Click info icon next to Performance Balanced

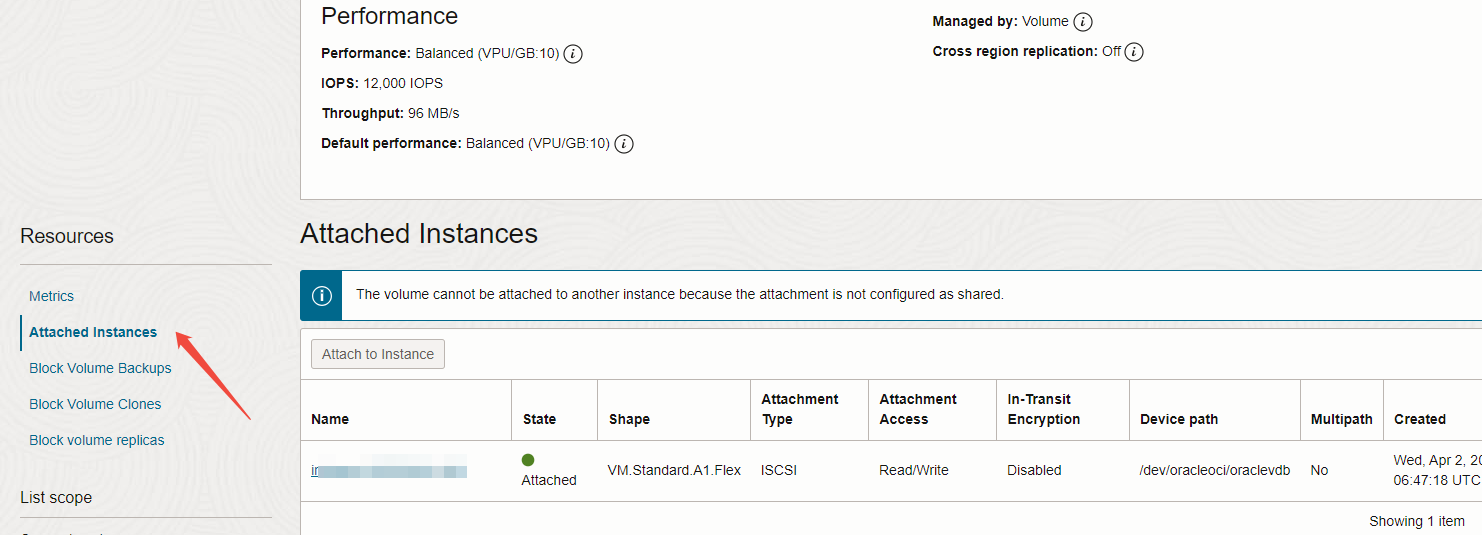pos(573,54)
